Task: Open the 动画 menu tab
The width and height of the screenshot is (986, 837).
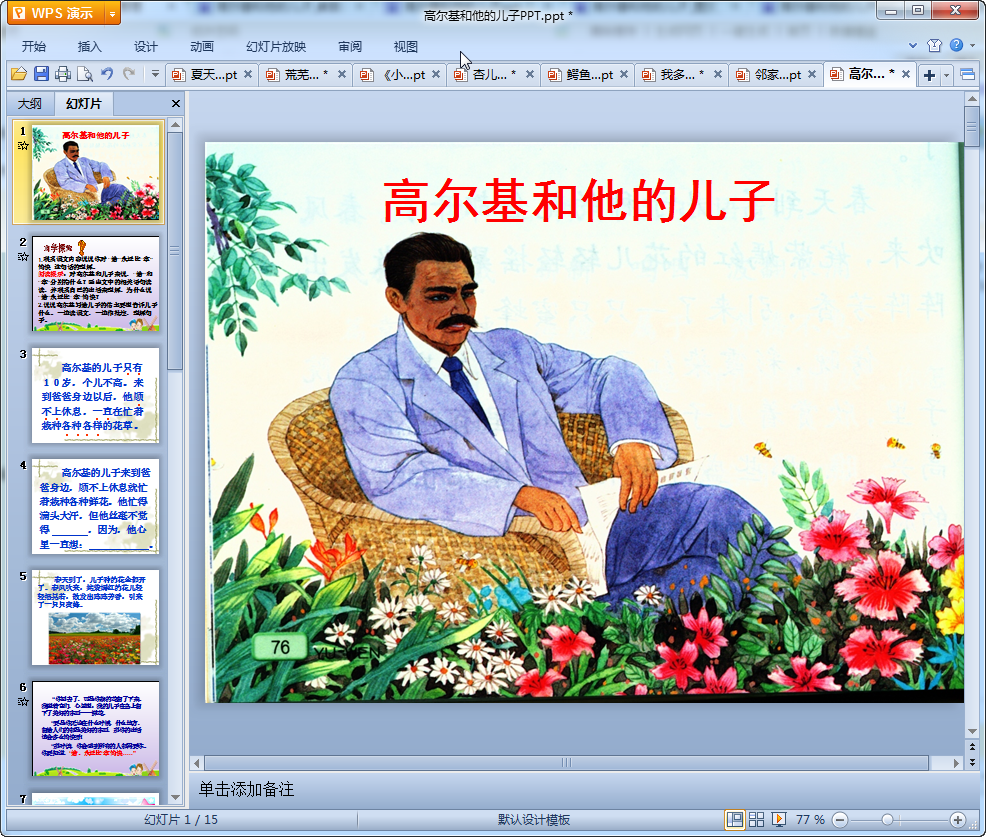Action: (x=202, y=47)
